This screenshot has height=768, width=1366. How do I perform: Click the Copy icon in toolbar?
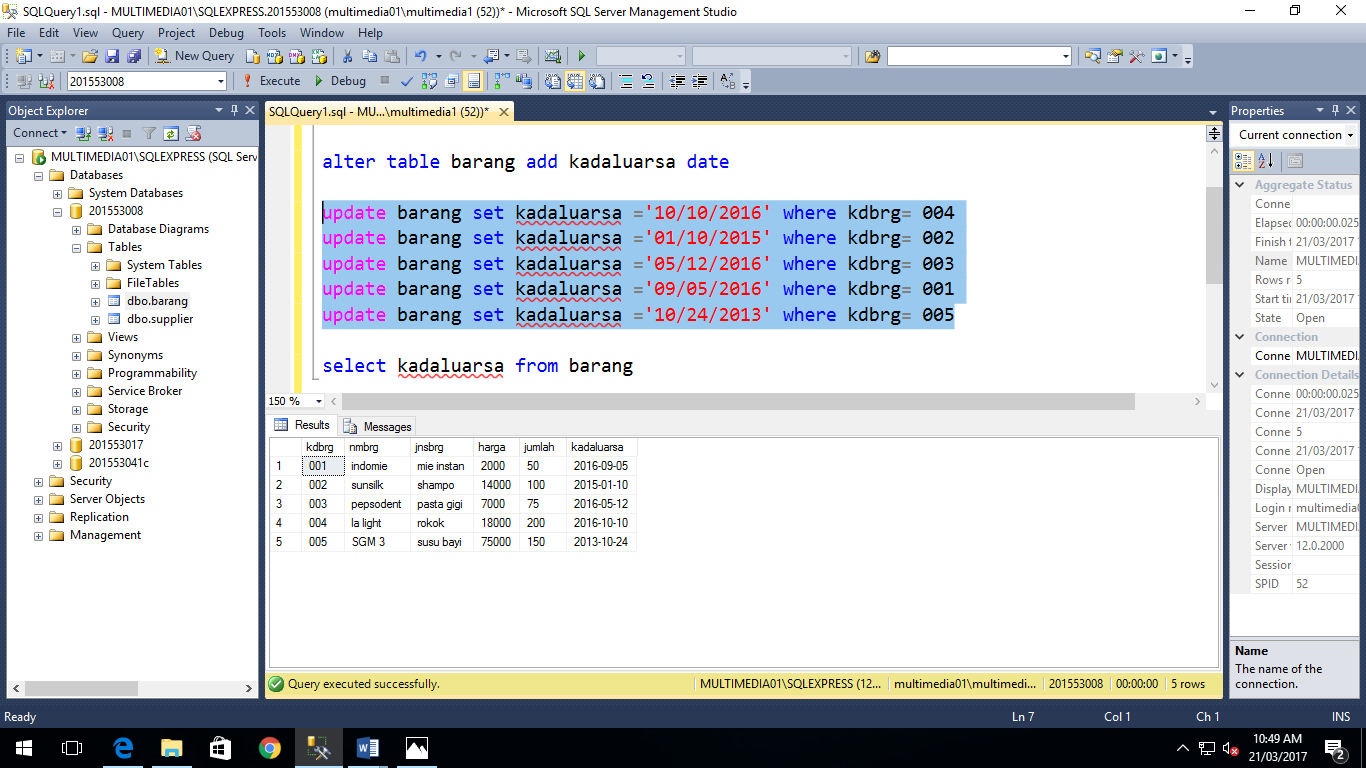point(369,56)
